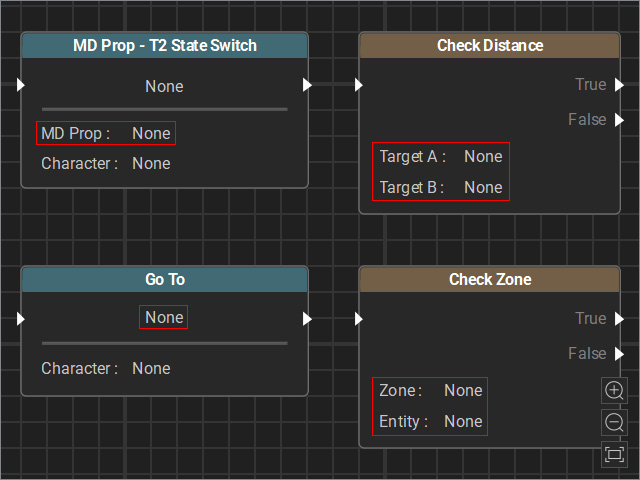Click the False output pin of Check Zone
Image resolution: width=640 pixels, height=480 pixels.
click(x=620, y=354)
